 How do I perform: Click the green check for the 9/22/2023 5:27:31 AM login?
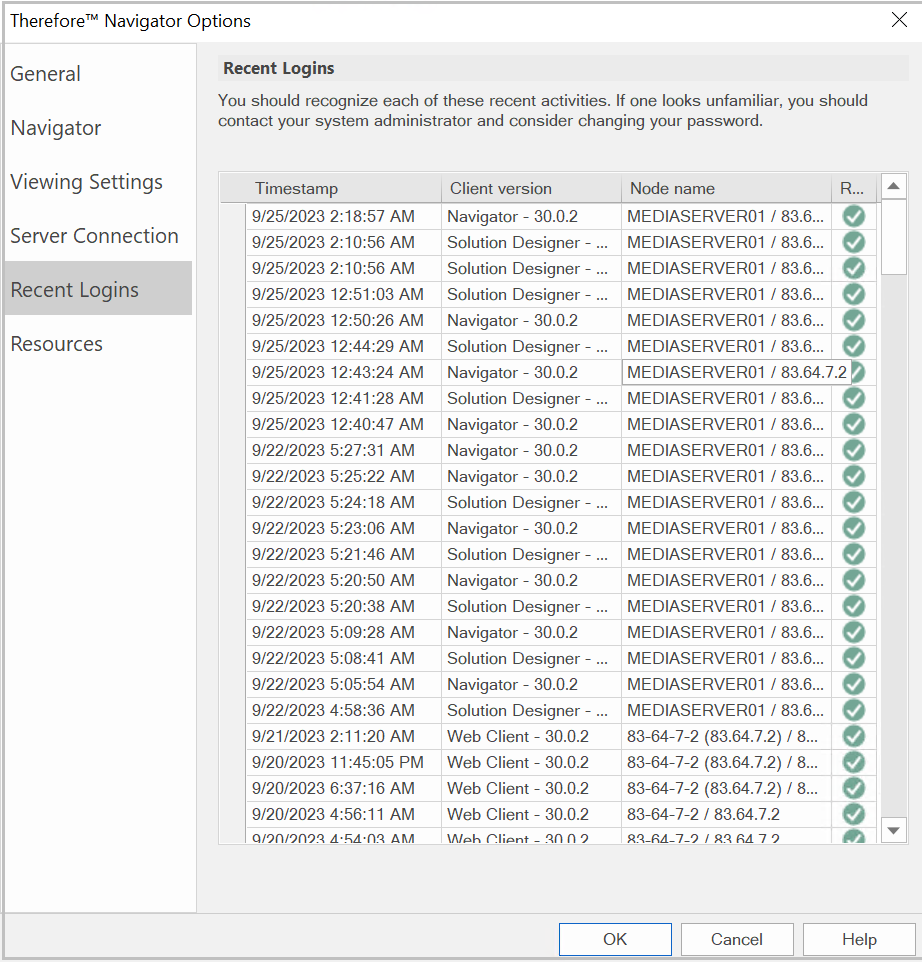coord(854,450)
